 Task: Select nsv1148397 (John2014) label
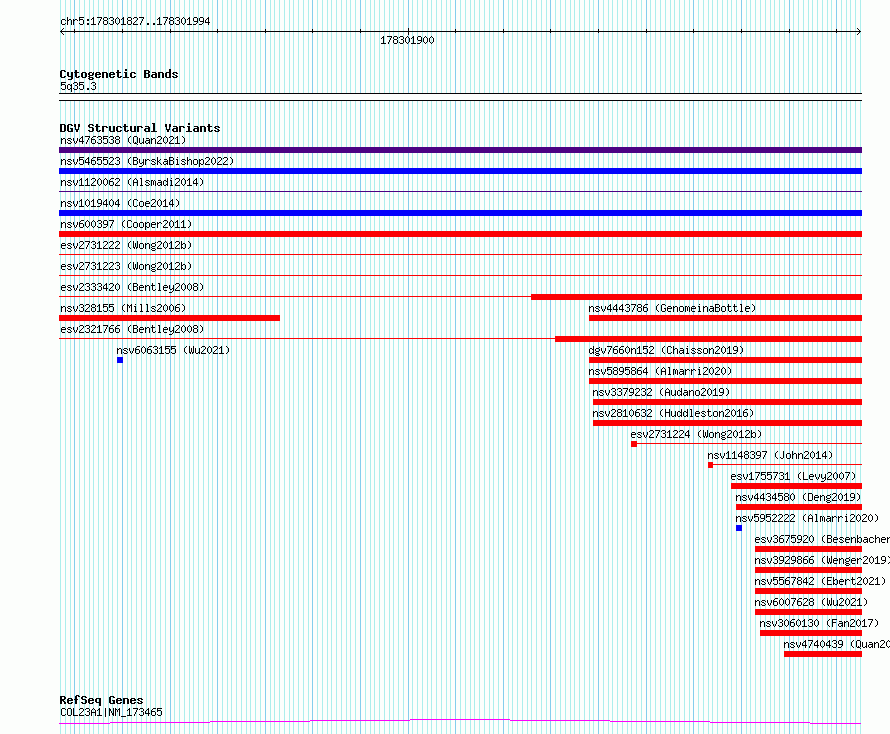pos(770,455)
